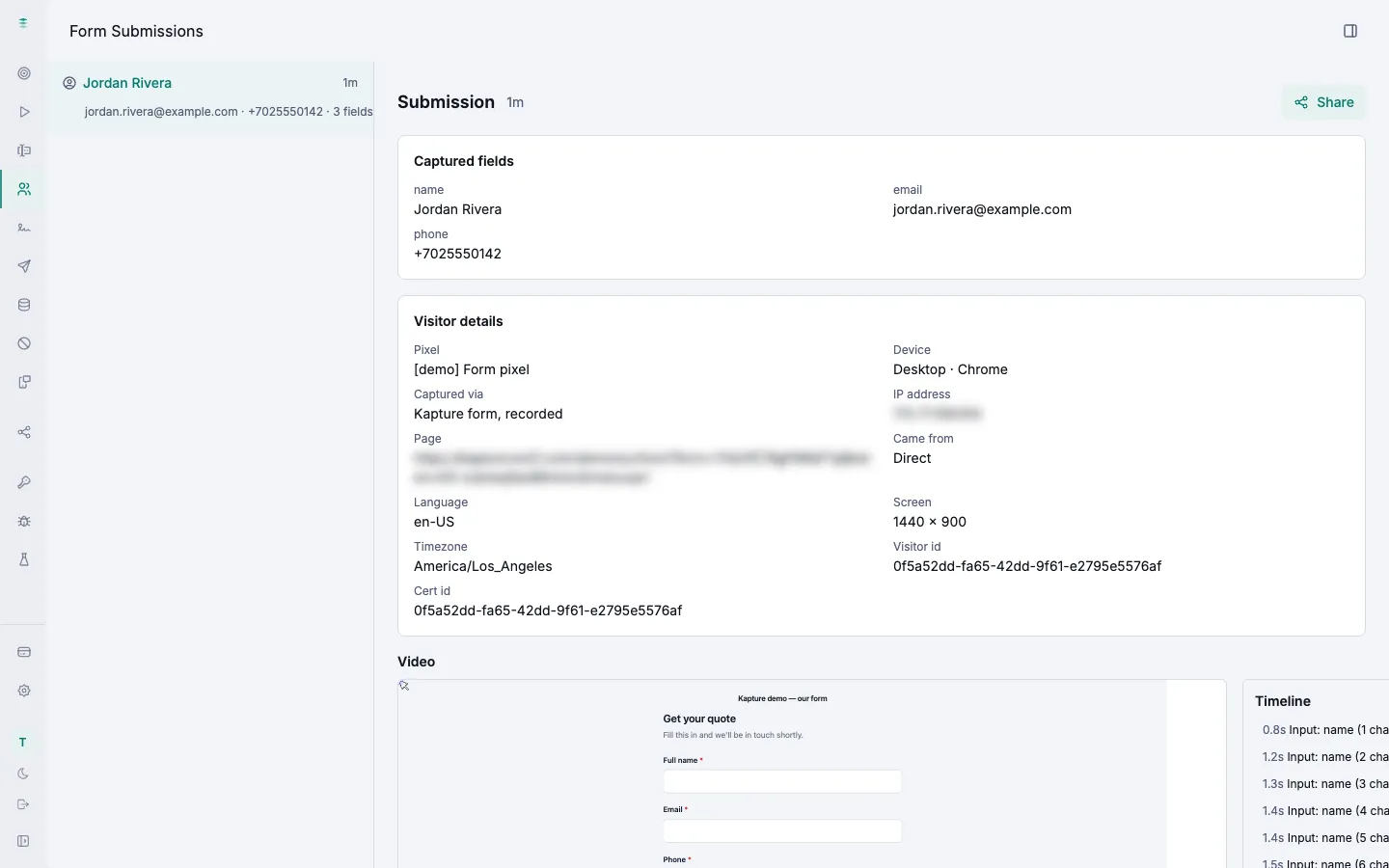Select the Jordan Rivera submission entry

[210, 96]
